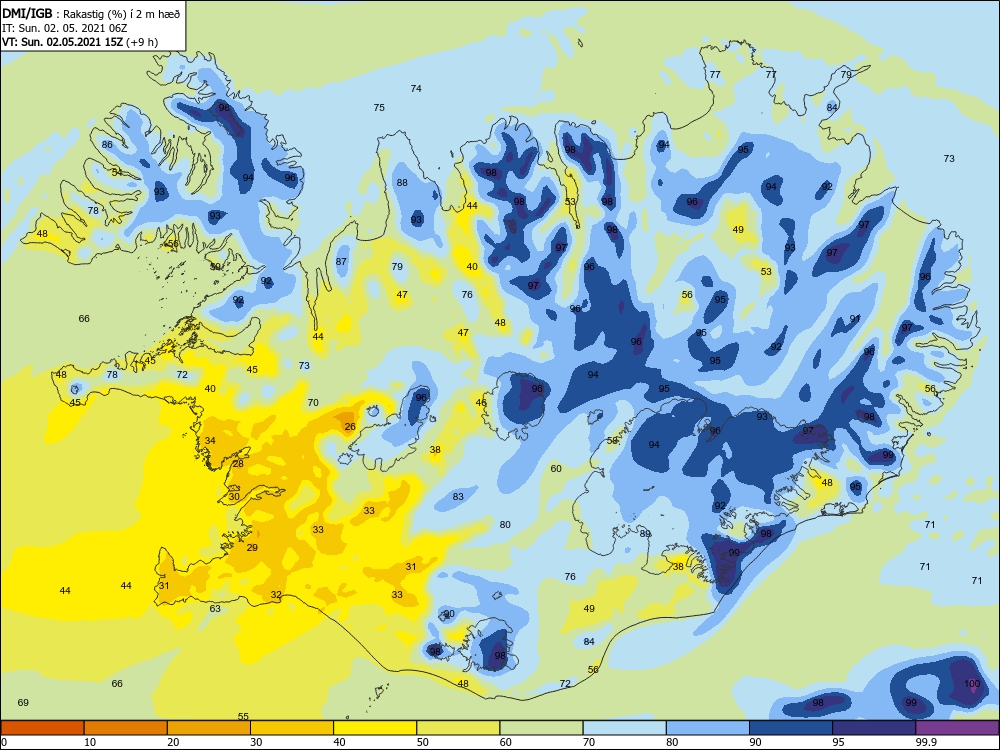Click the "28" humidity value
Screen dimensions: 1000x750
click(x=238, y=464)
